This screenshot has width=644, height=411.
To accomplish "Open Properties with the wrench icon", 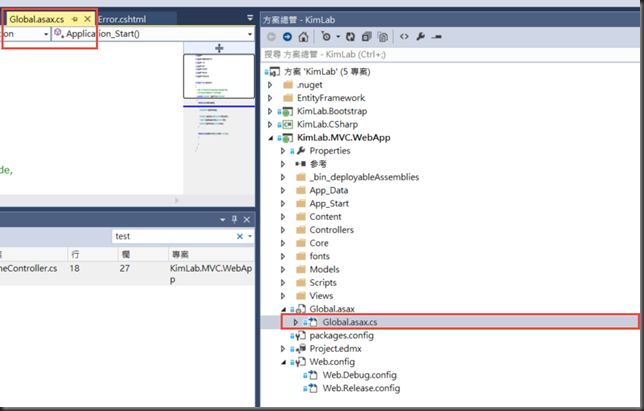I will 421,37.
